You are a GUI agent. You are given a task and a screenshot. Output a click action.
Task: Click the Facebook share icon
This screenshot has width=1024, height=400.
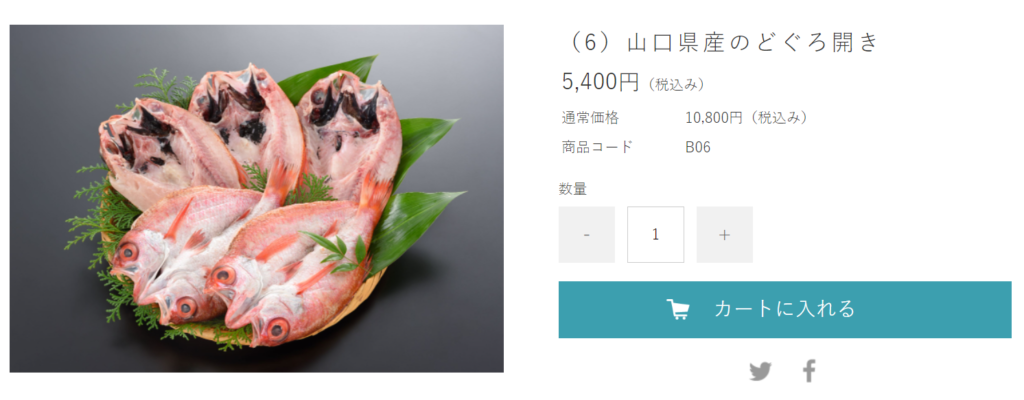[809, 371]
